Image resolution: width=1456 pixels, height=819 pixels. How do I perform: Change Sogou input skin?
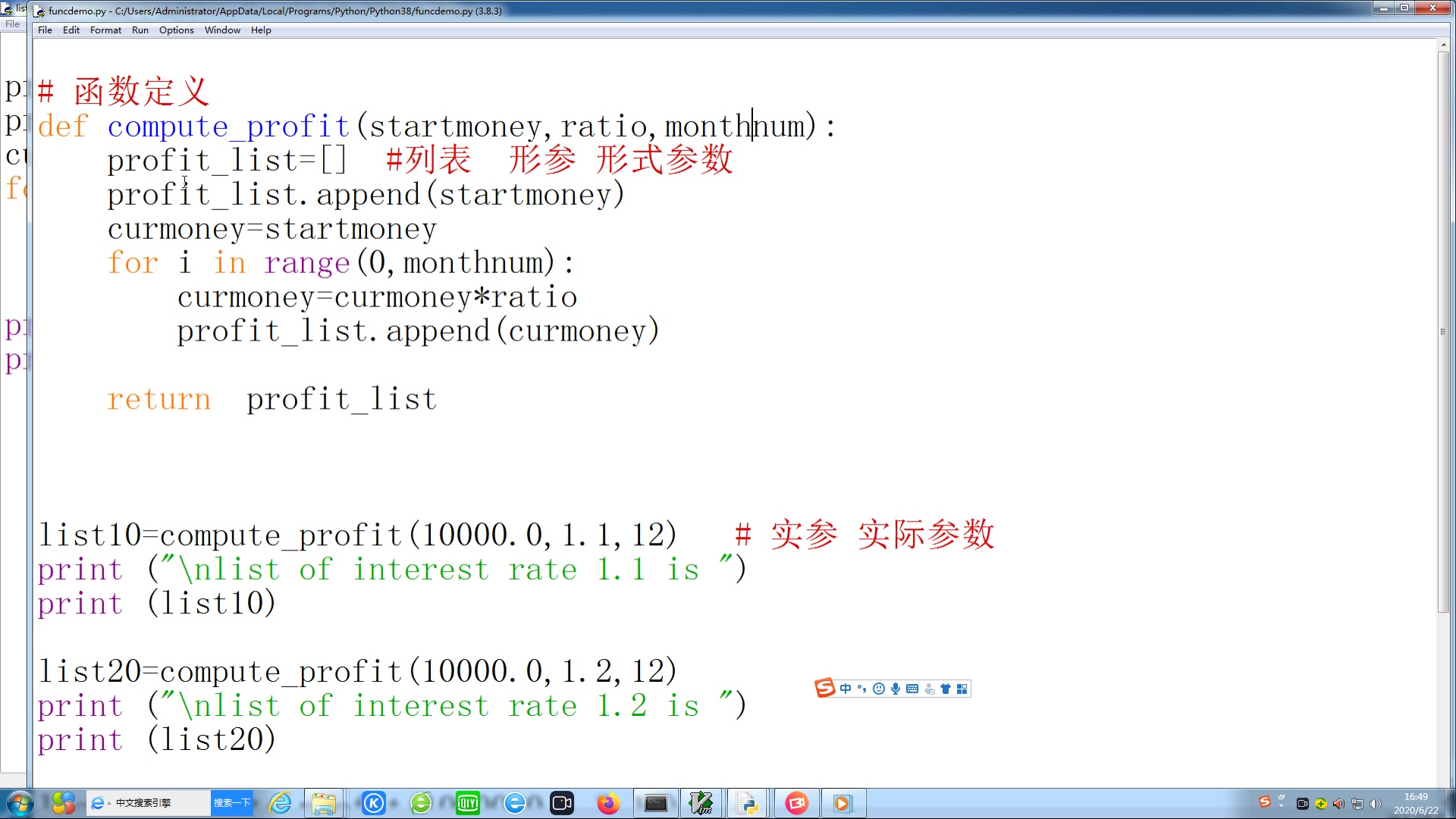(946, 689)
